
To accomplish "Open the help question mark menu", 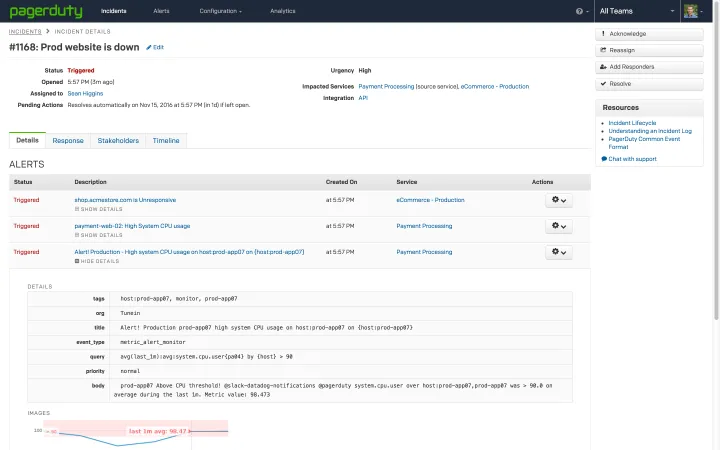I will pyautogui.click(x=581, y=11).
